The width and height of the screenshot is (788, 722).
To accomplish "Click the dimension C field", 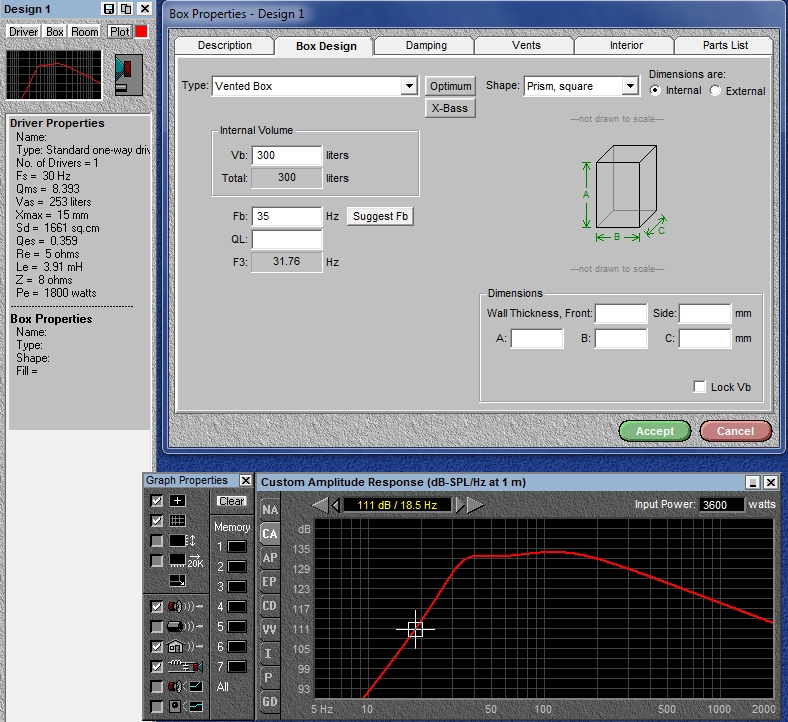I will pyautogui.click(x=705, y=338).
